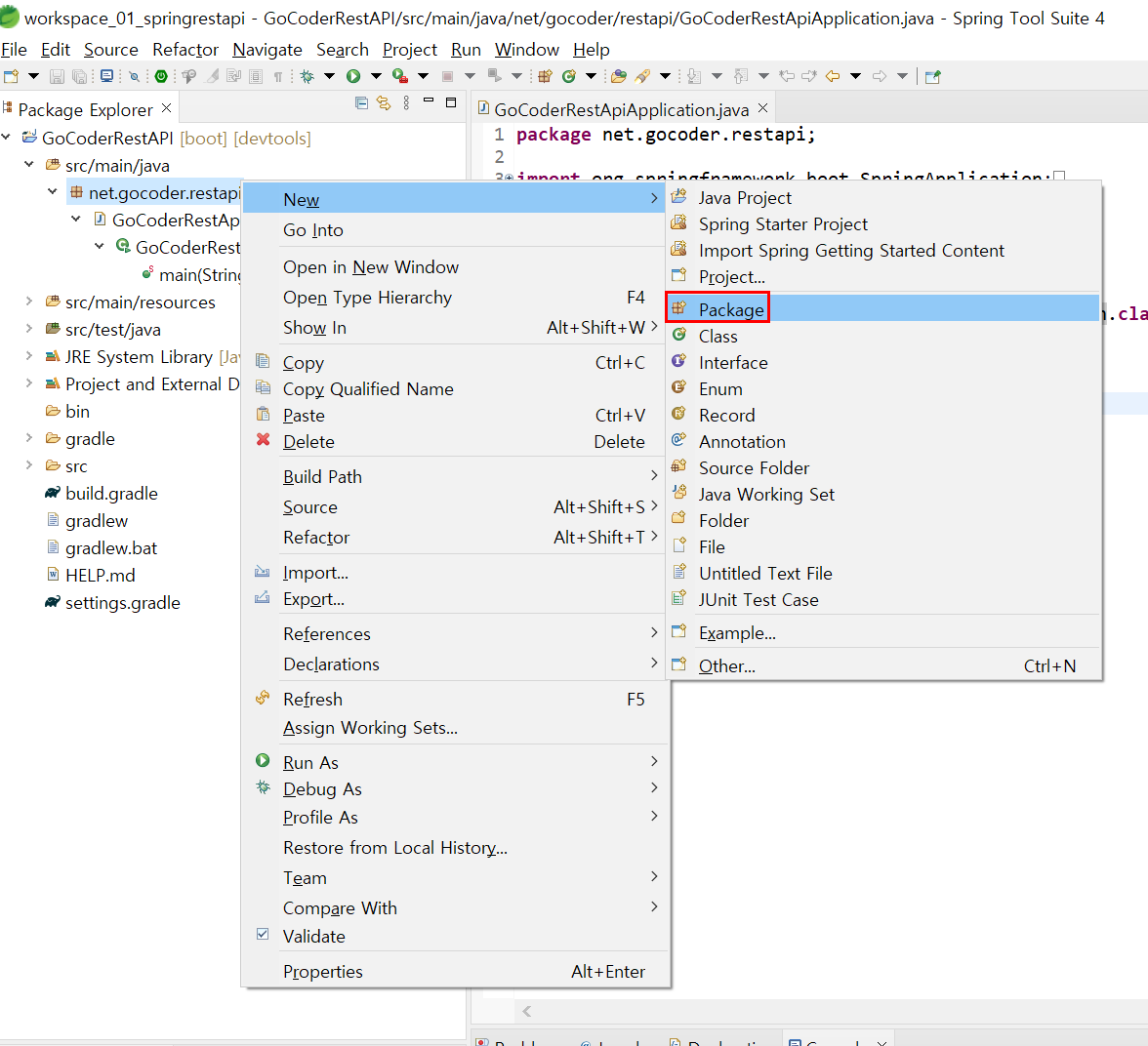This screenshot has width=1148, height=1046.
Task: Click the Save All toolbar icon
Action: [80, 76]
